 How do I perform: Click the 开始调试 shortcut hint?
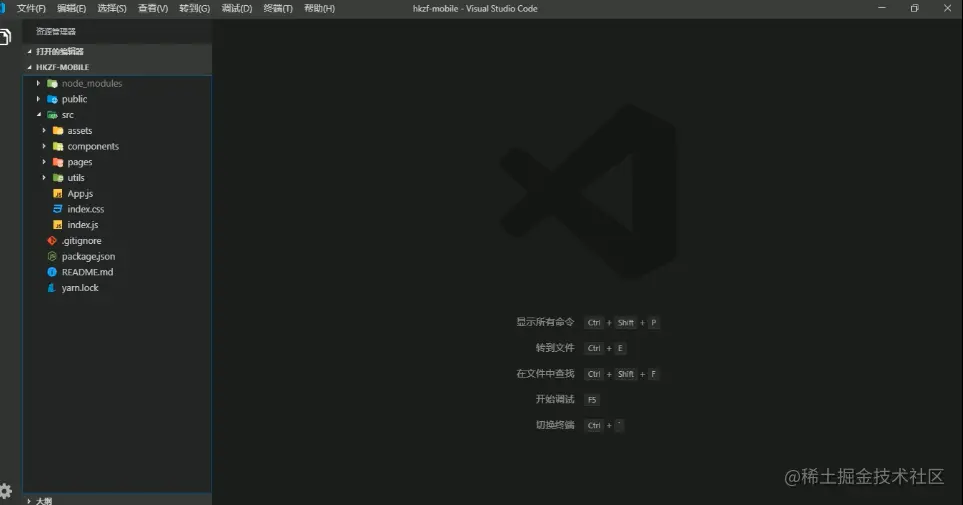[x=555, y=399]
